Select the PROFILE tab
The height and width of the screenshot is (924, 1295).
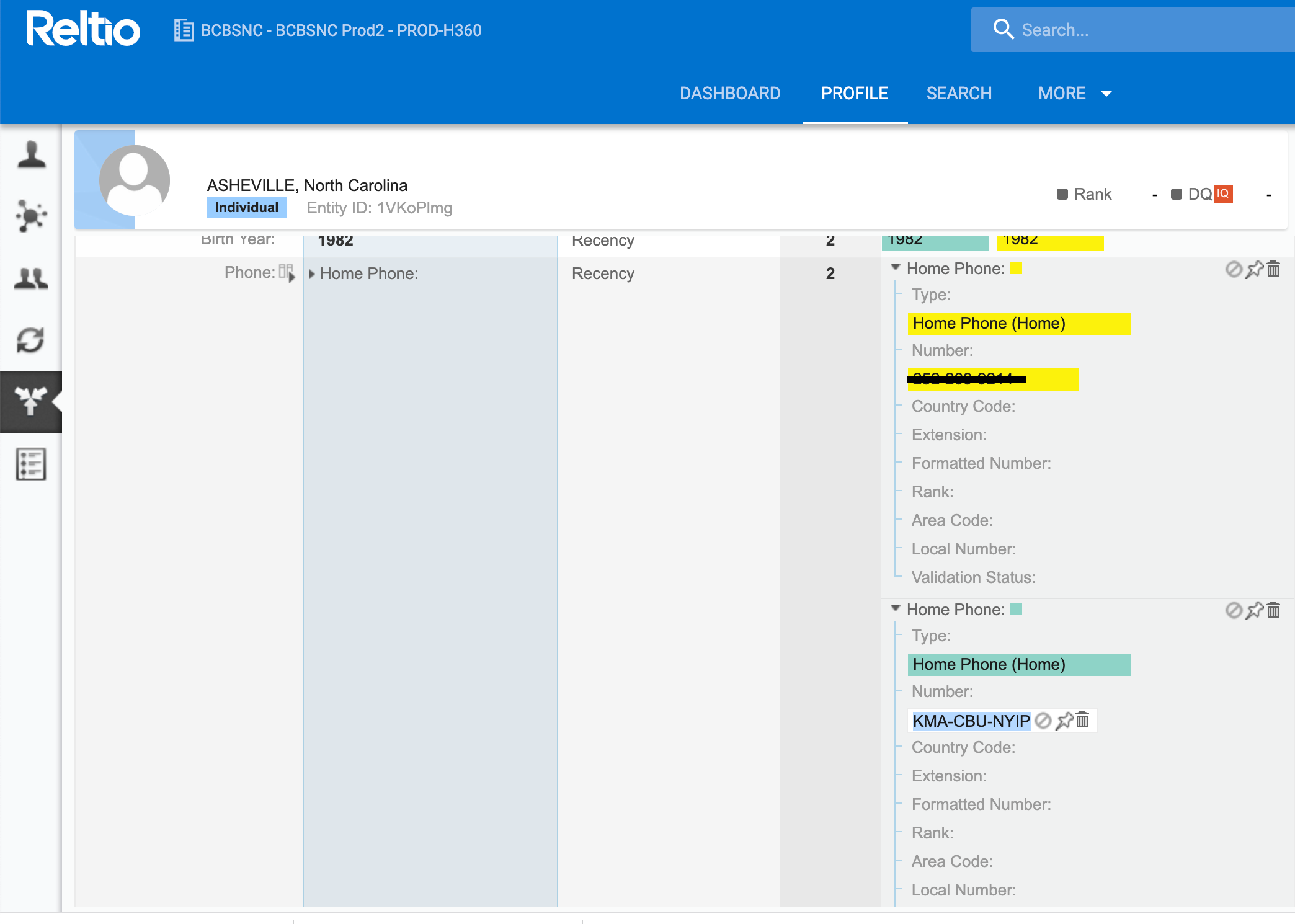[855, 94]
